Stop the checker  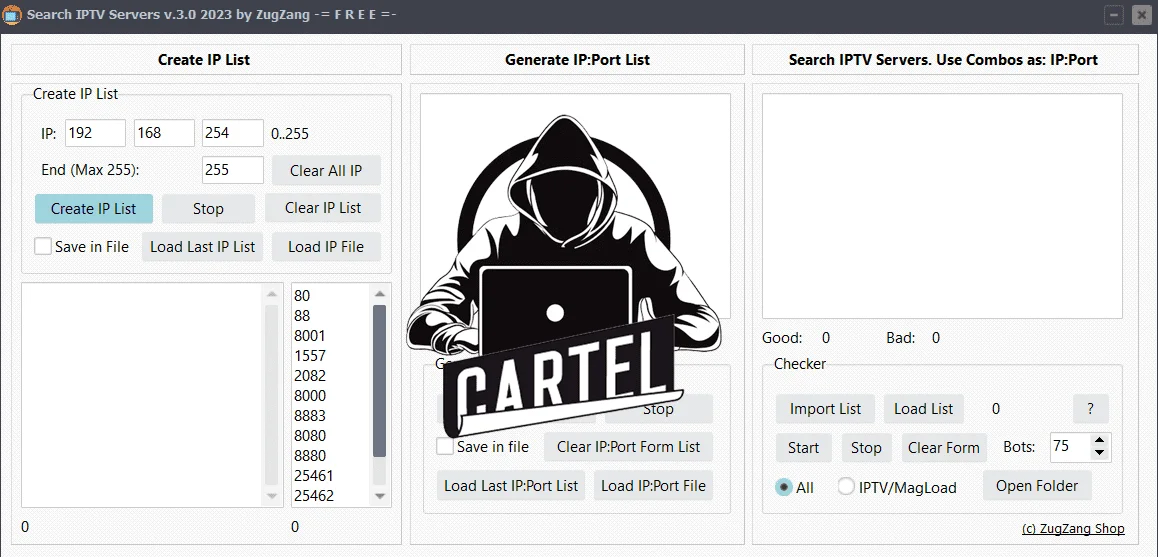pos(866,448)
